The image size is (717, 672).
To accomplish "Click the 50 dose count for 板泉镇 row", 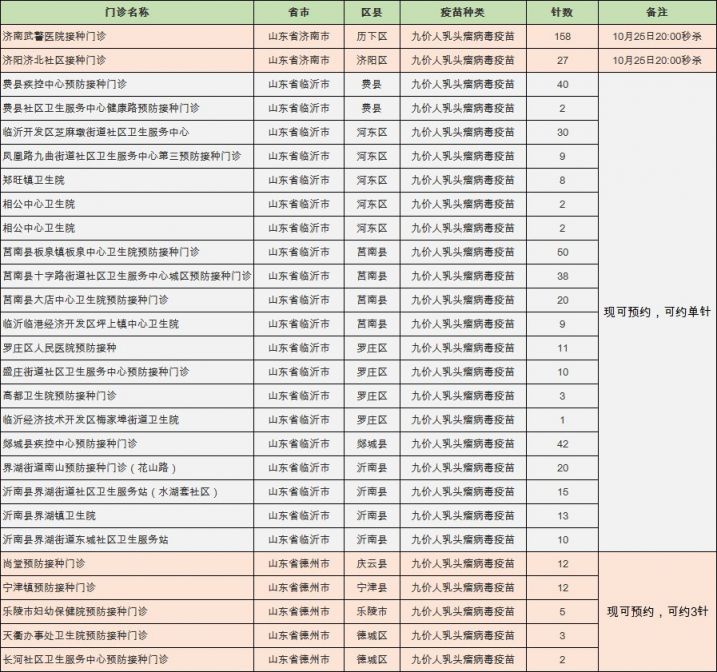I will click(x=562, y=252).
